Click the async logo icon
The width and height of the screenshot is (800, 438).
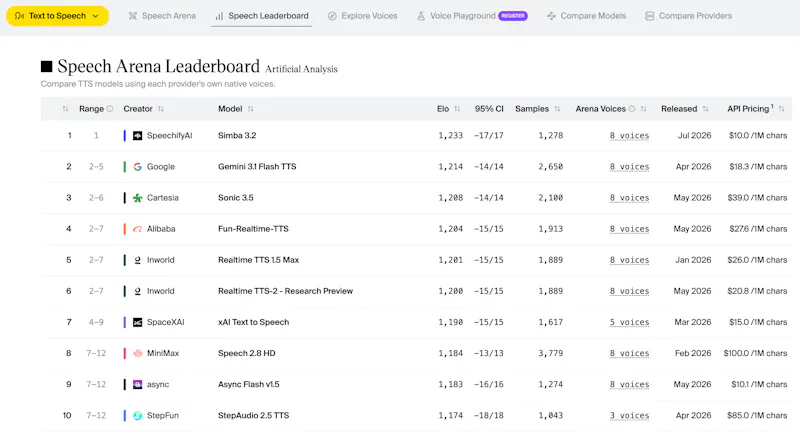click(x=137, y=384)
